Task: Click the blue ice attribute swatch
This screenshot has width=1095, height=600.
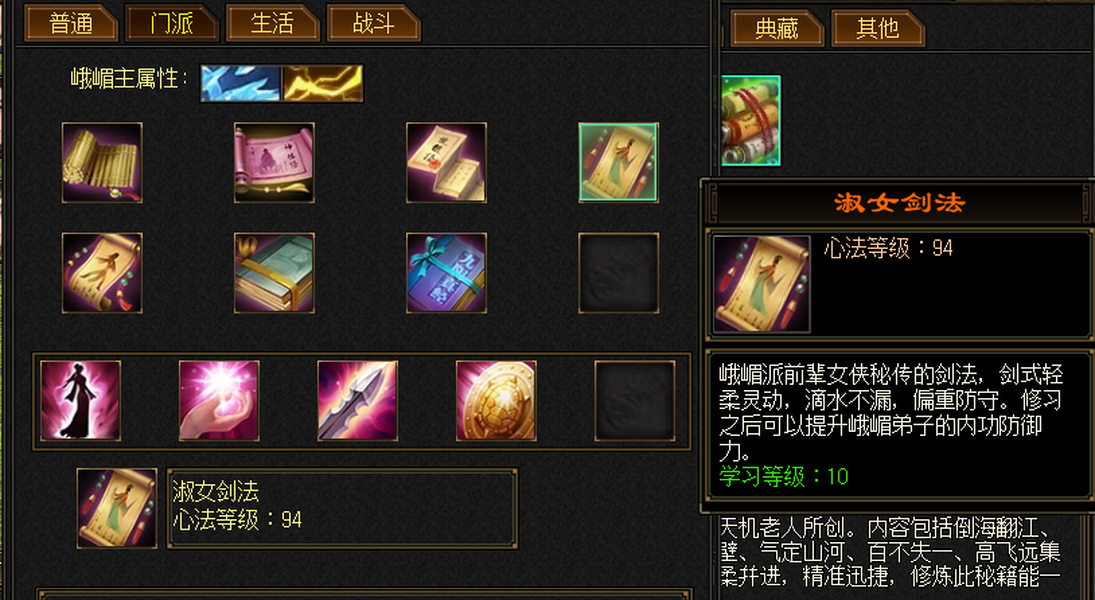Action: coord(241,83)
